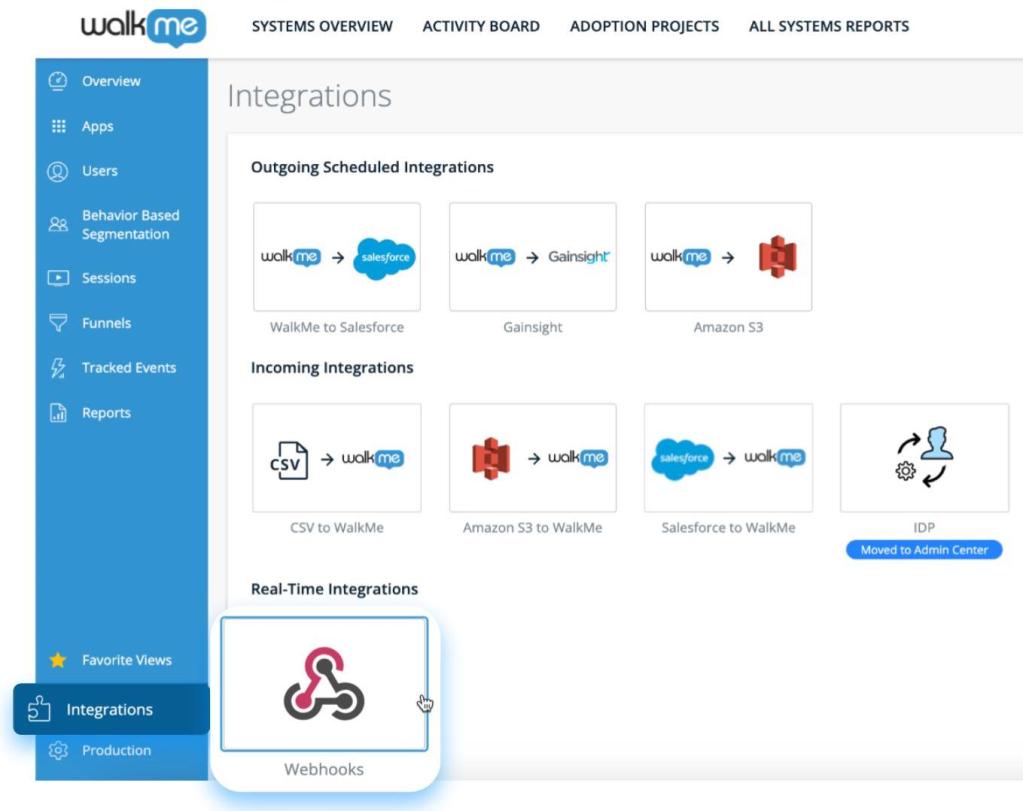
Task: Open the Activity Board tab
Action: [481, 27]
